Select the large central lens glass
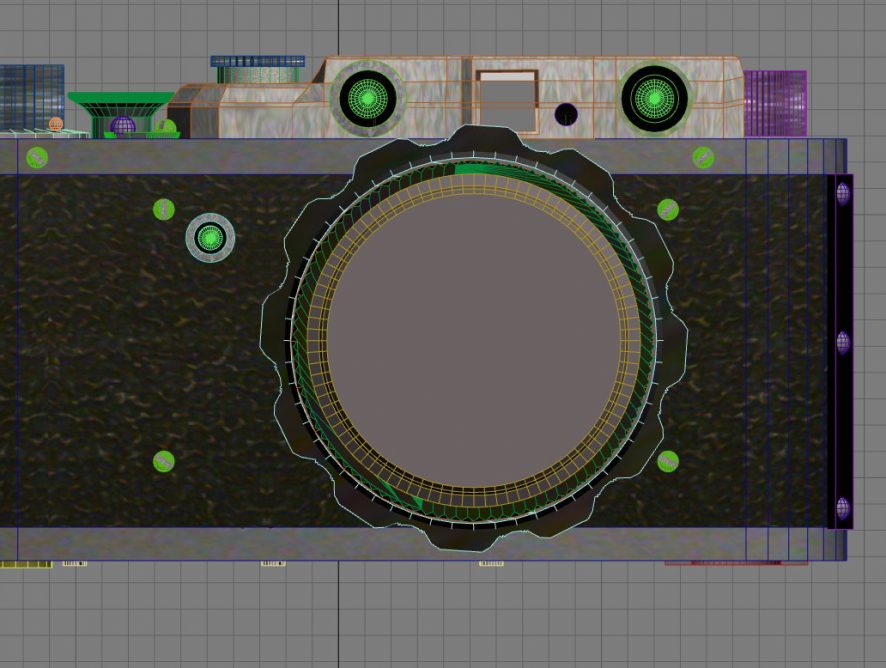 (x=474, y=341)
